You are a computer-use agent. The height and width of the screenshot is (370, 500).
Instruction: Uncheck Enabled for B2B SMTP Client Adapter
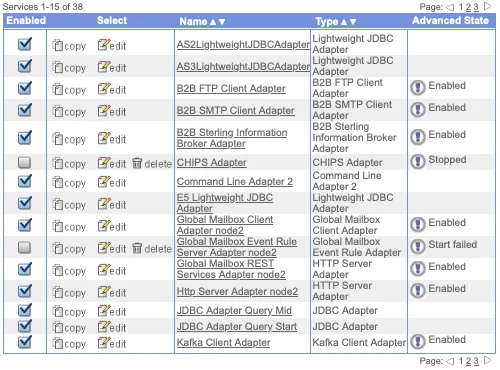25,110
